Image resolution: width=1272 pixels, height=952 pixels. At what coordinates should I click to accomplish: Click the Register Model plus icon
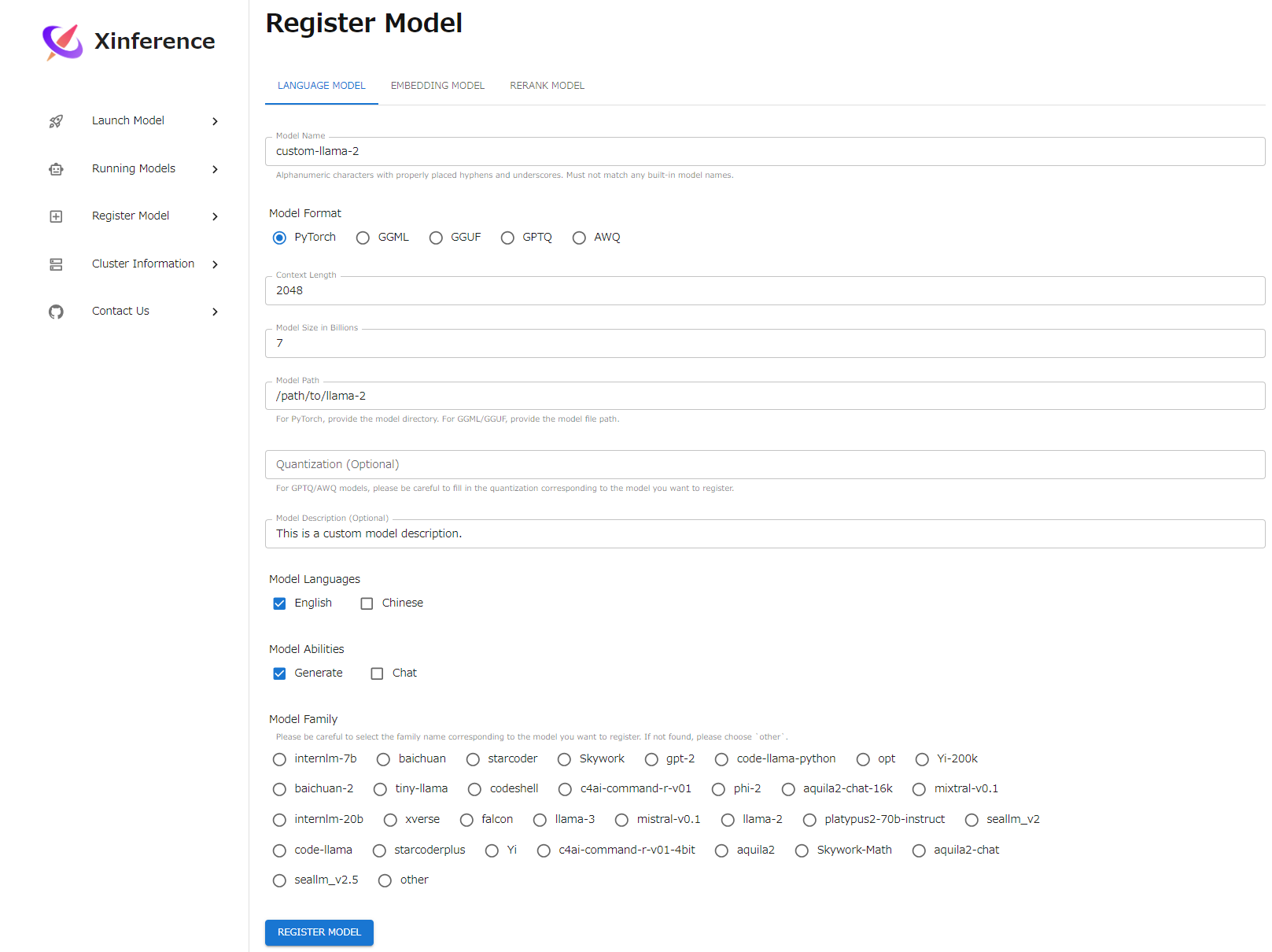click(x=56, y=216)
